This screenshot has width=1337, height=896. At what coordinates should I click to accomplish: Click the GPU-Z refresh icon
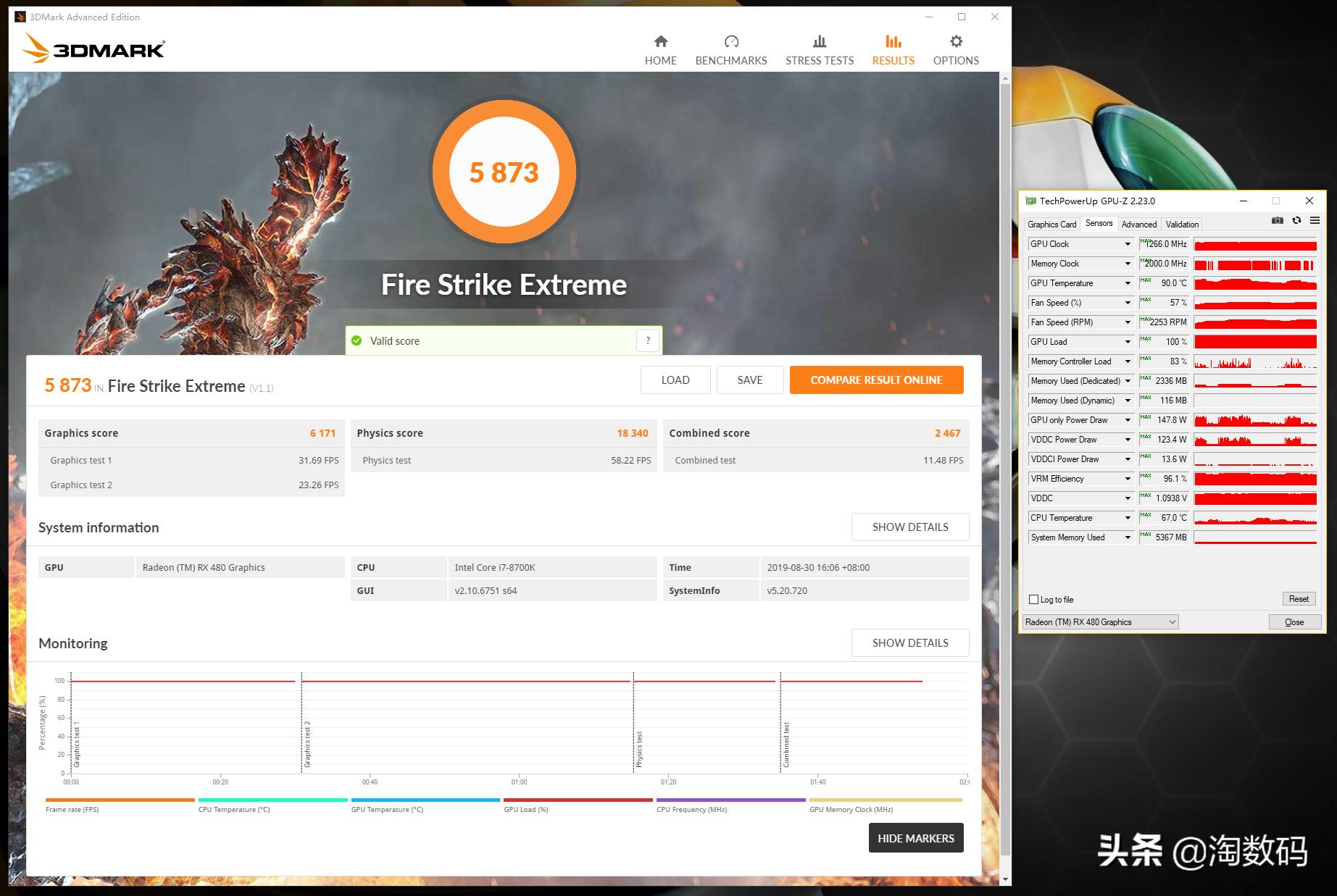[x=1296, y=221]
